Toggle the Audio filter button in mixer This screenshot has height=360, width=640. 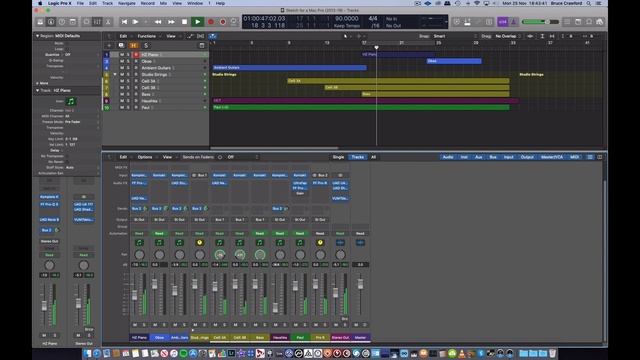tap(448, 157)
